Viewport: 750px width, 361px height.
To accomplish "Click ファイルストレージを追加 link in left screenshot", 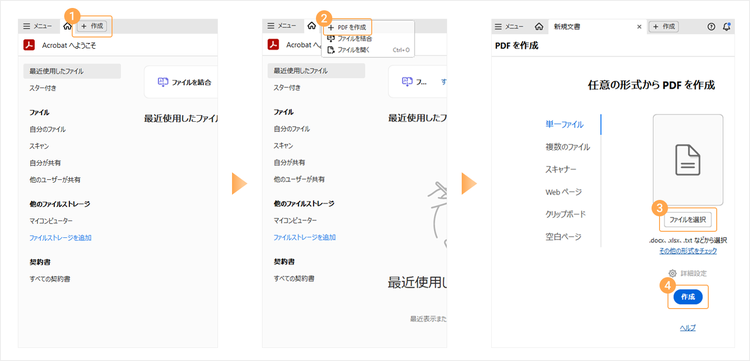I will pos(60,238).
